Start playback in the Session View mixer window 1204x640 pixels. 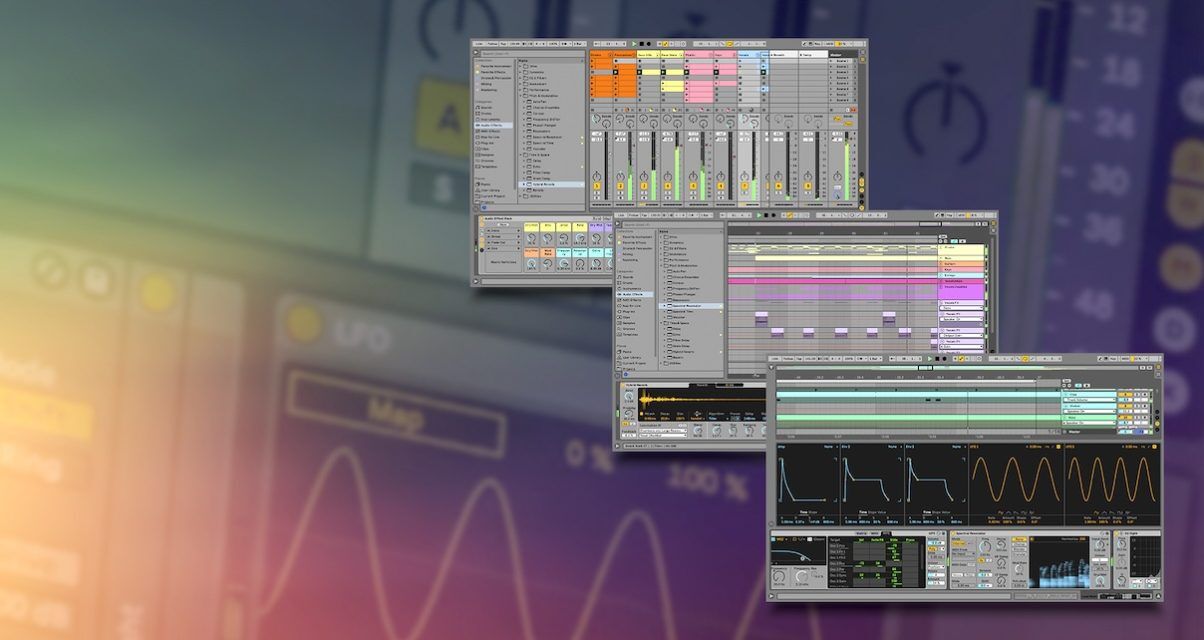(x=634, y=44)
